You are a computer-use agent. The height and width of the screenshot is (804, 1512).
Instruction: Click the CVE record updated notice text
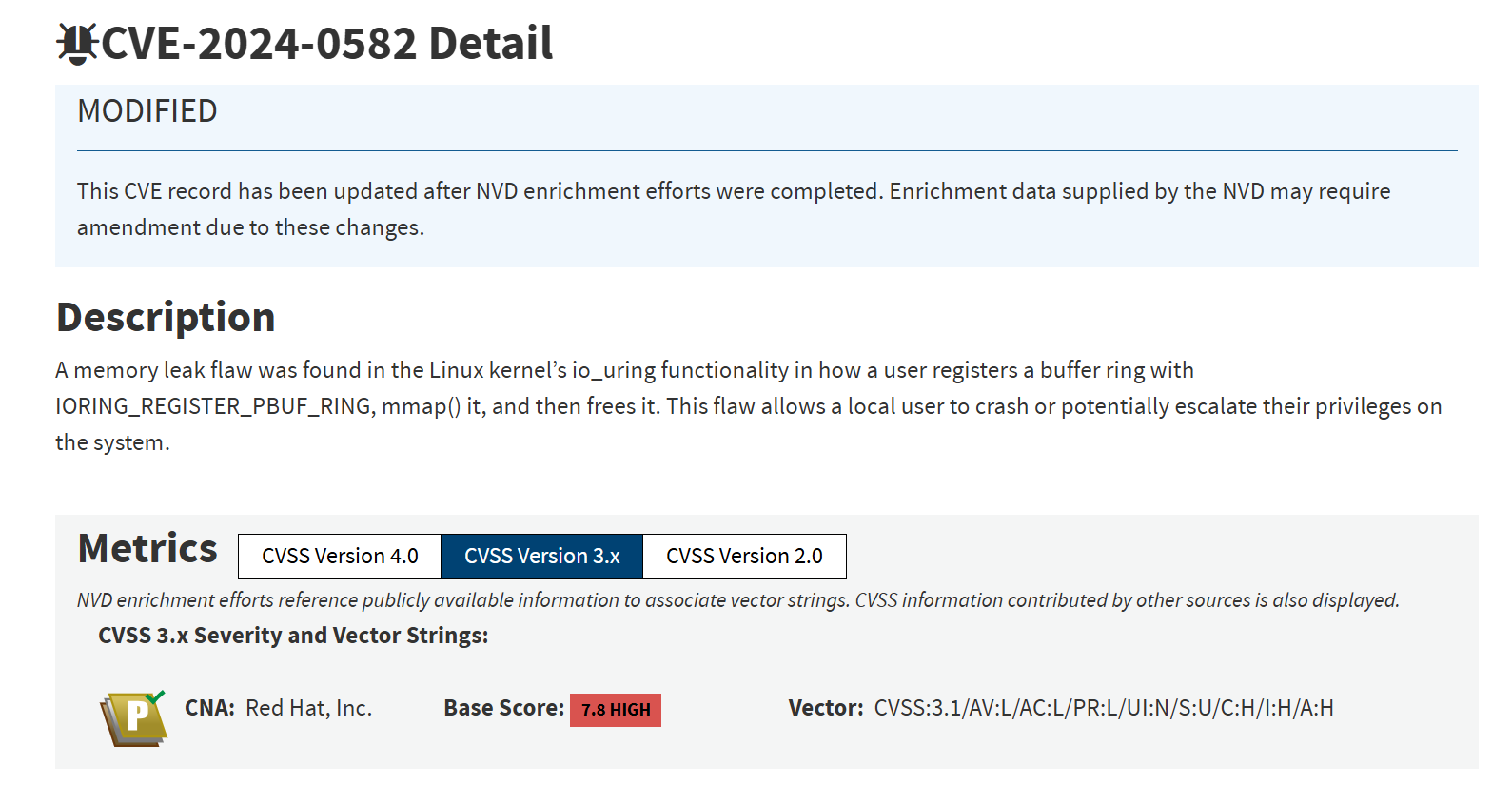coord(733,209)
